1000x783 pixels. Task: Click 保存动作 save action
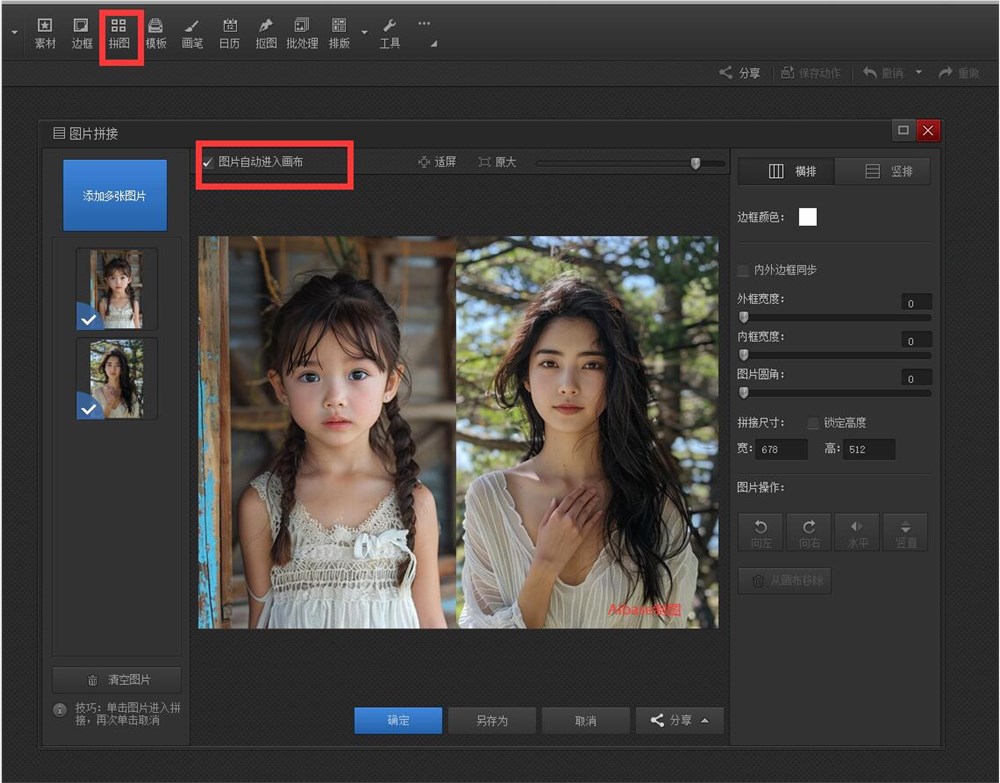(811, 73)
